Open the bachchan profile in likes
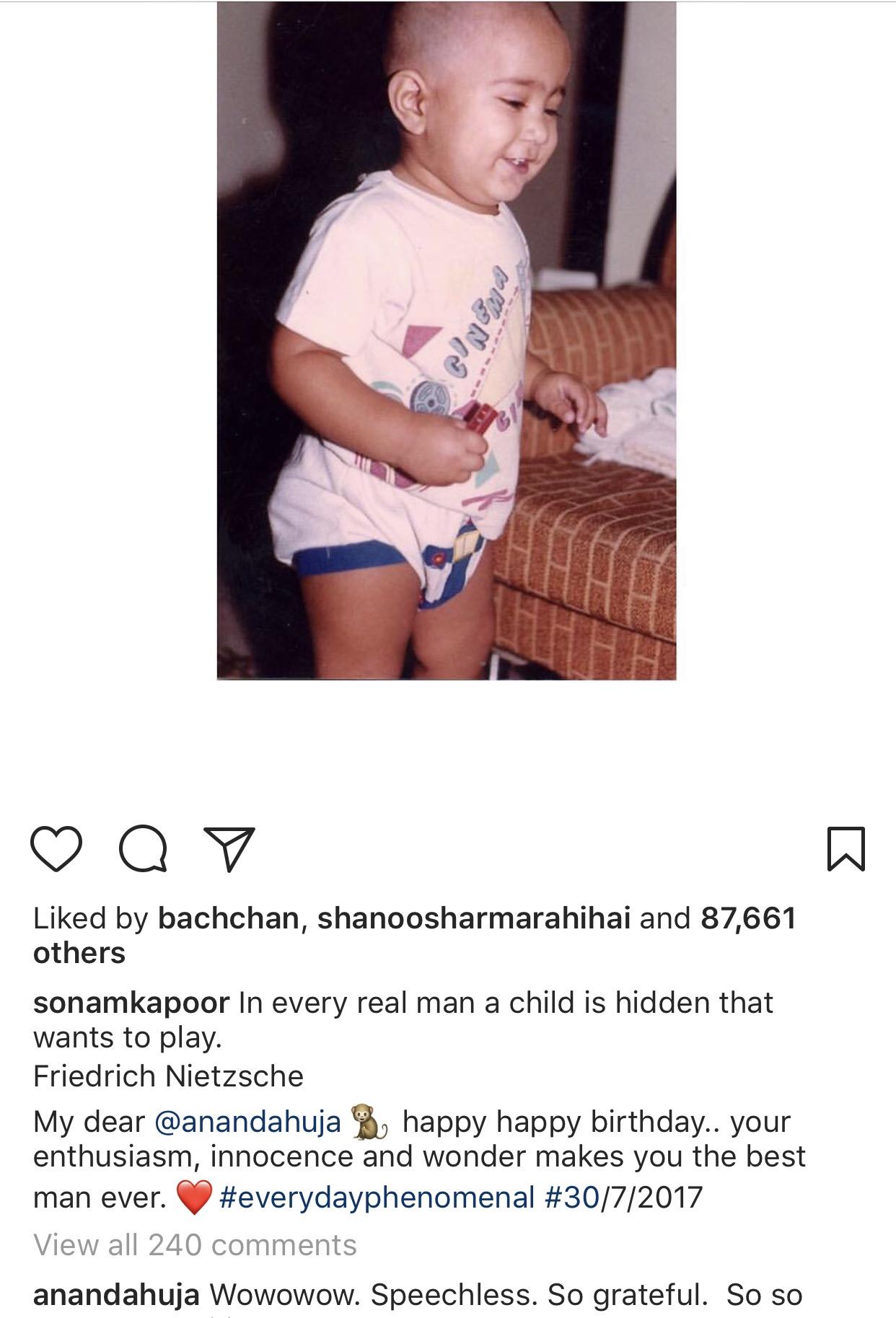This screenshot has width=896, height=1318. pos(227,918)
